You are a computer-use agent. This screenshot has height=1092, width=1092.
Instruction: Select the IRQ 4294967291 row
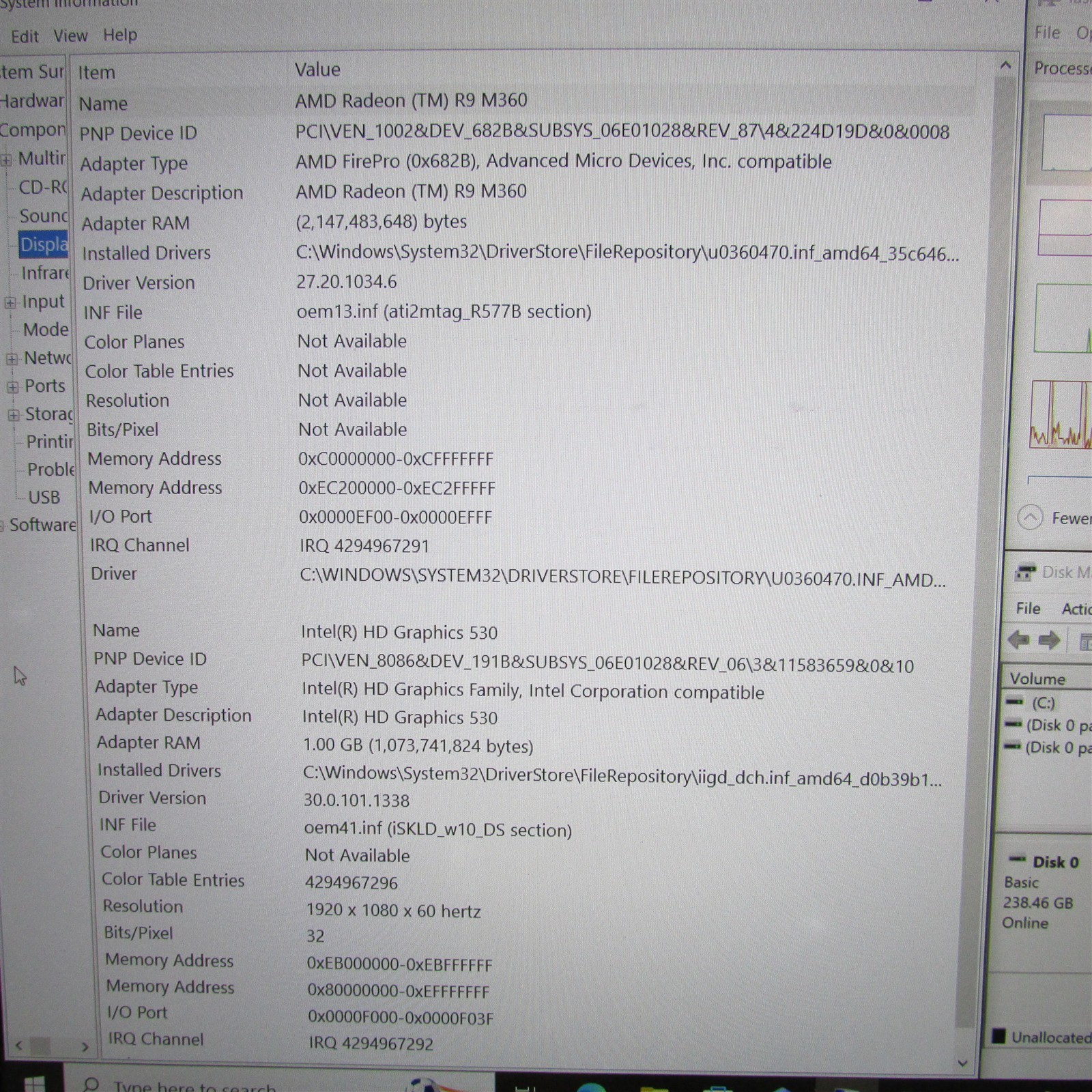[532, 545]
